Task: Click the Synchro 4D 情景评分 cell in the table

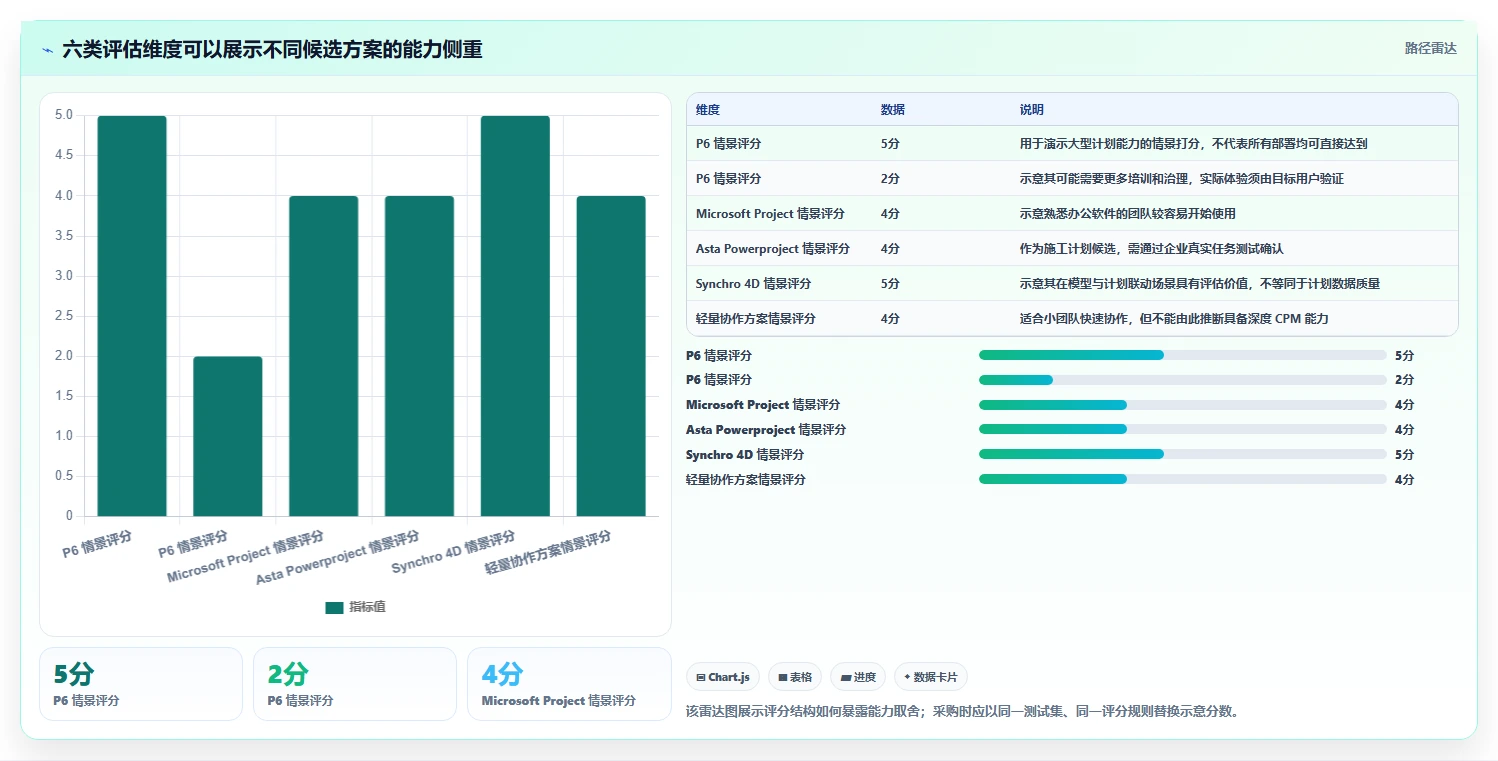Action: tap(753, 284)
